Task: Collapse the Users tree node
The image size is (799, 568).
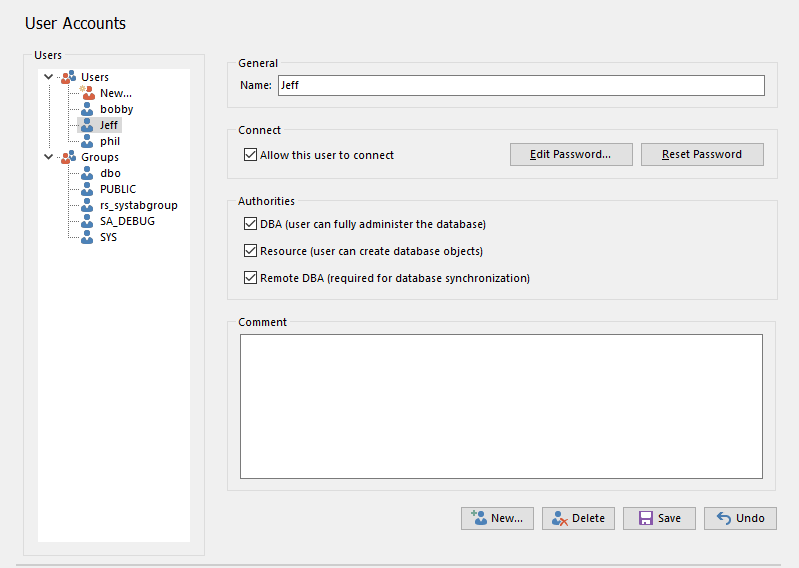Action: [49, 77]
